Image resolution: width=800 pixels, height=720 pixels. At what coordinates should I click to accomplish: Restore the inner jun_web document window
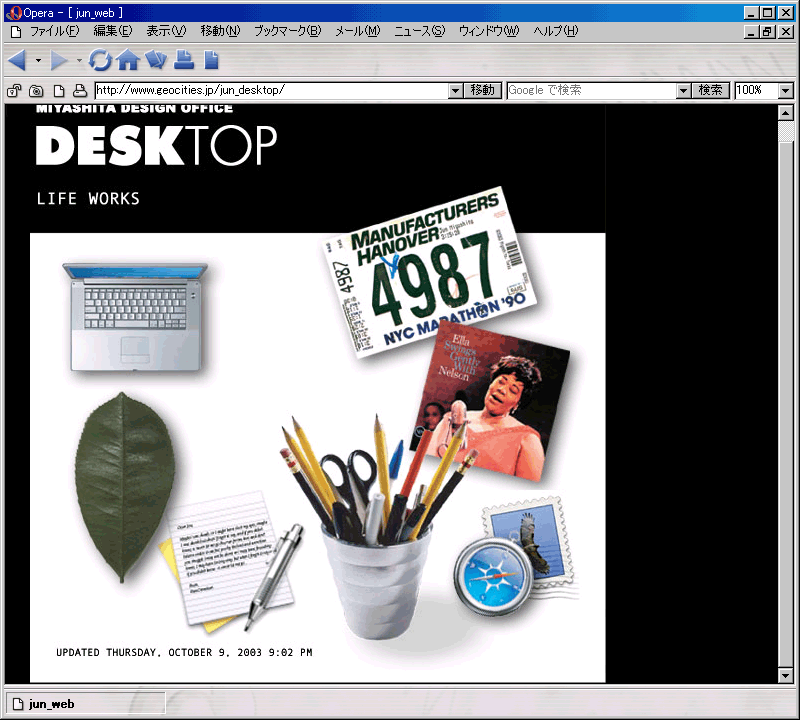coord(767,32)
